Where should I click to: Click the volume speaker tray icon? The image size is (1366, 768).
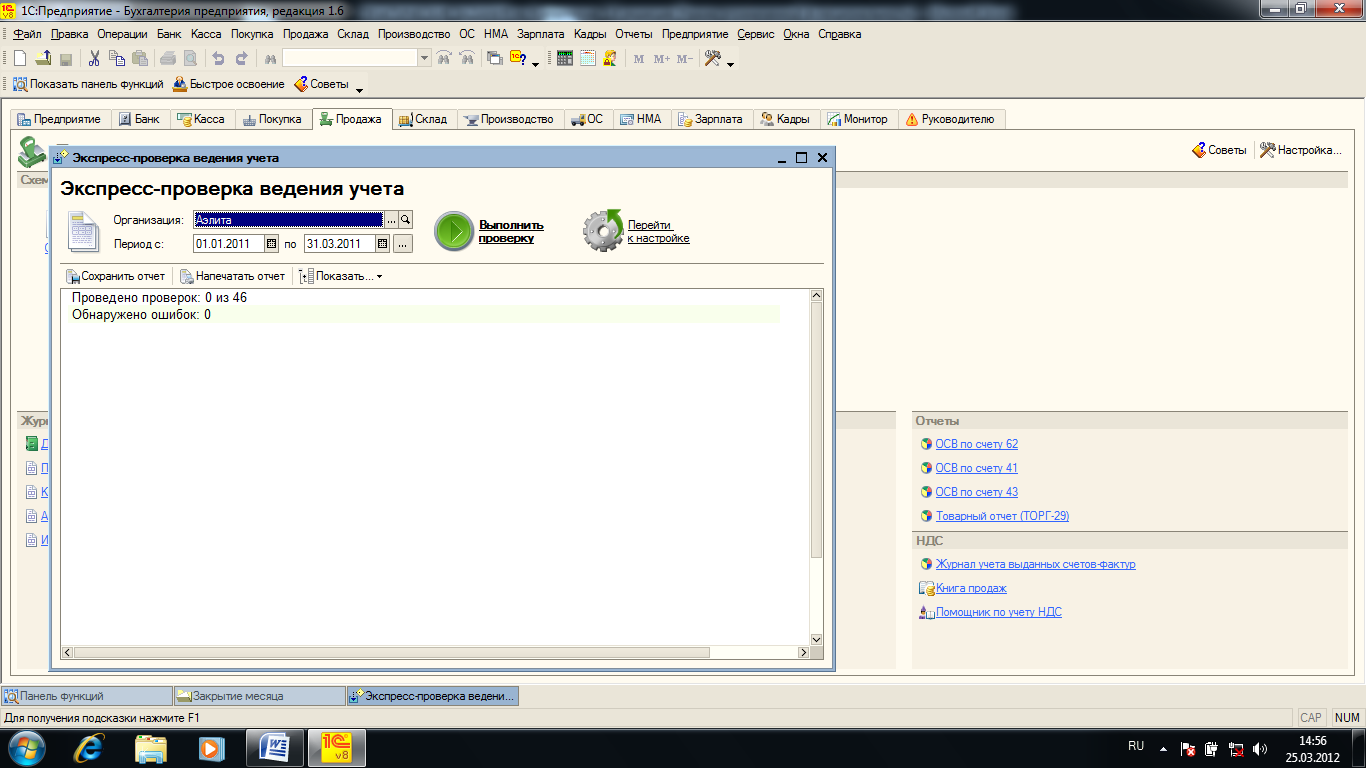pyautogui.click(x=1259, y=748)
